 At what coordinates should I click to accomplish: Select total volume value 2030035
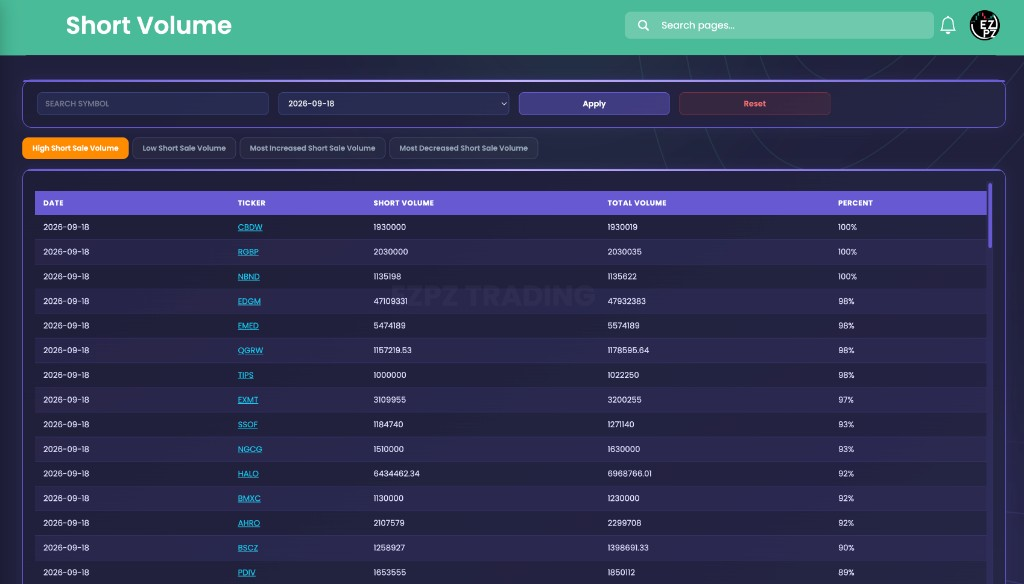click(x=624, y=251)
